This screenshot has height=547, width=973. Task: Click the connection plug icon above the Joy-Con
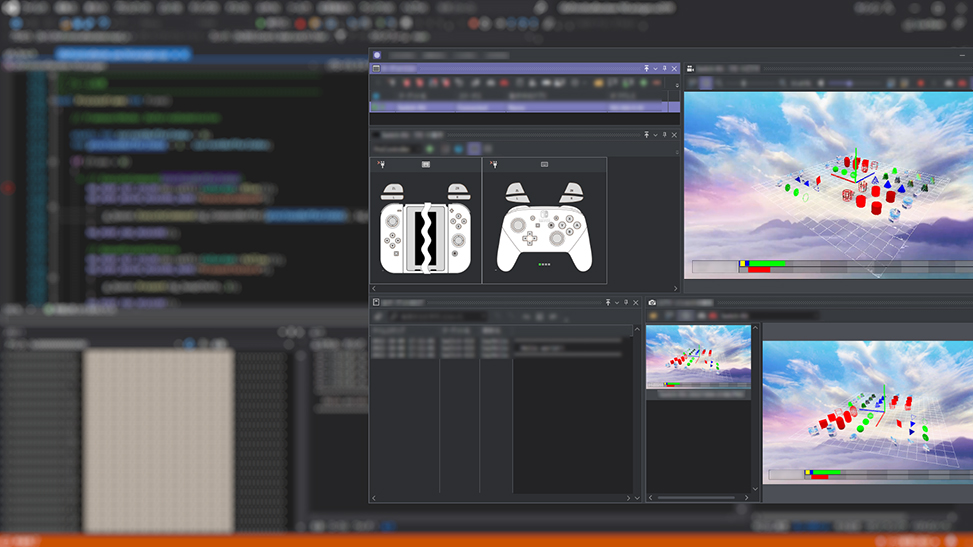pos(381,164)
